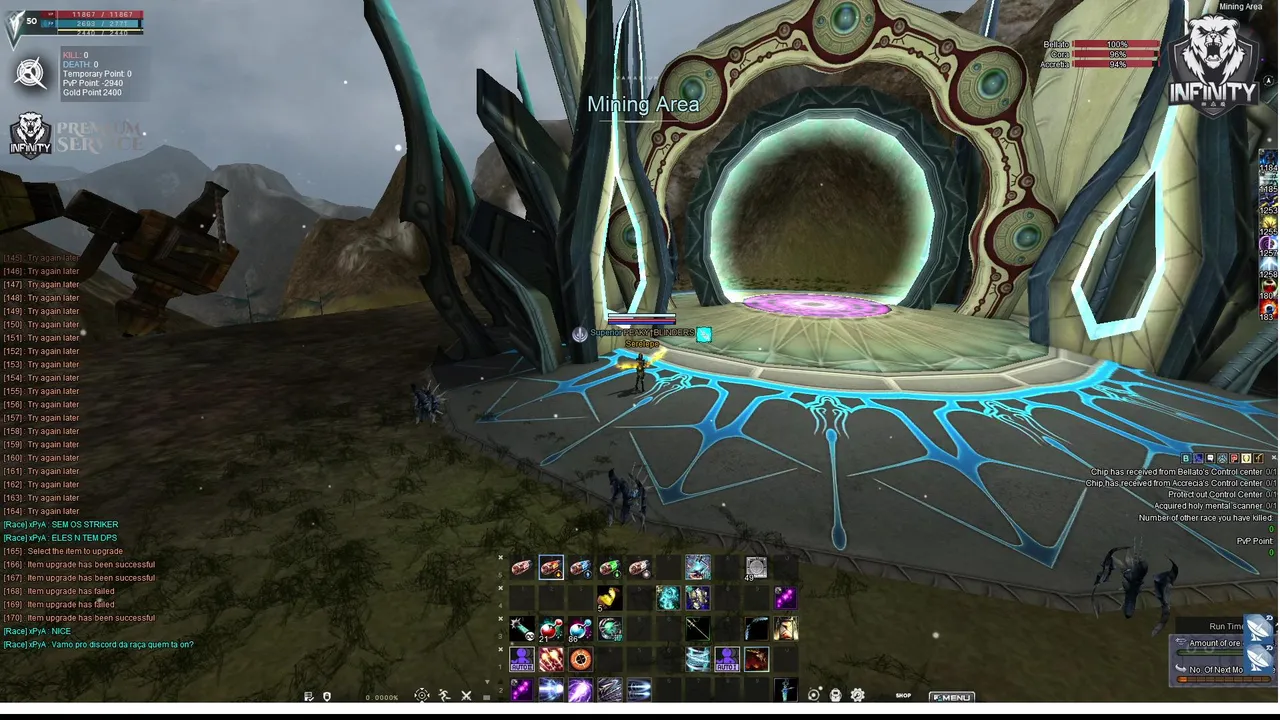This screenshot has height=720, width=1280.
Task: Equip the spear weapon icon in row 3
Action: tap(698, 629)
